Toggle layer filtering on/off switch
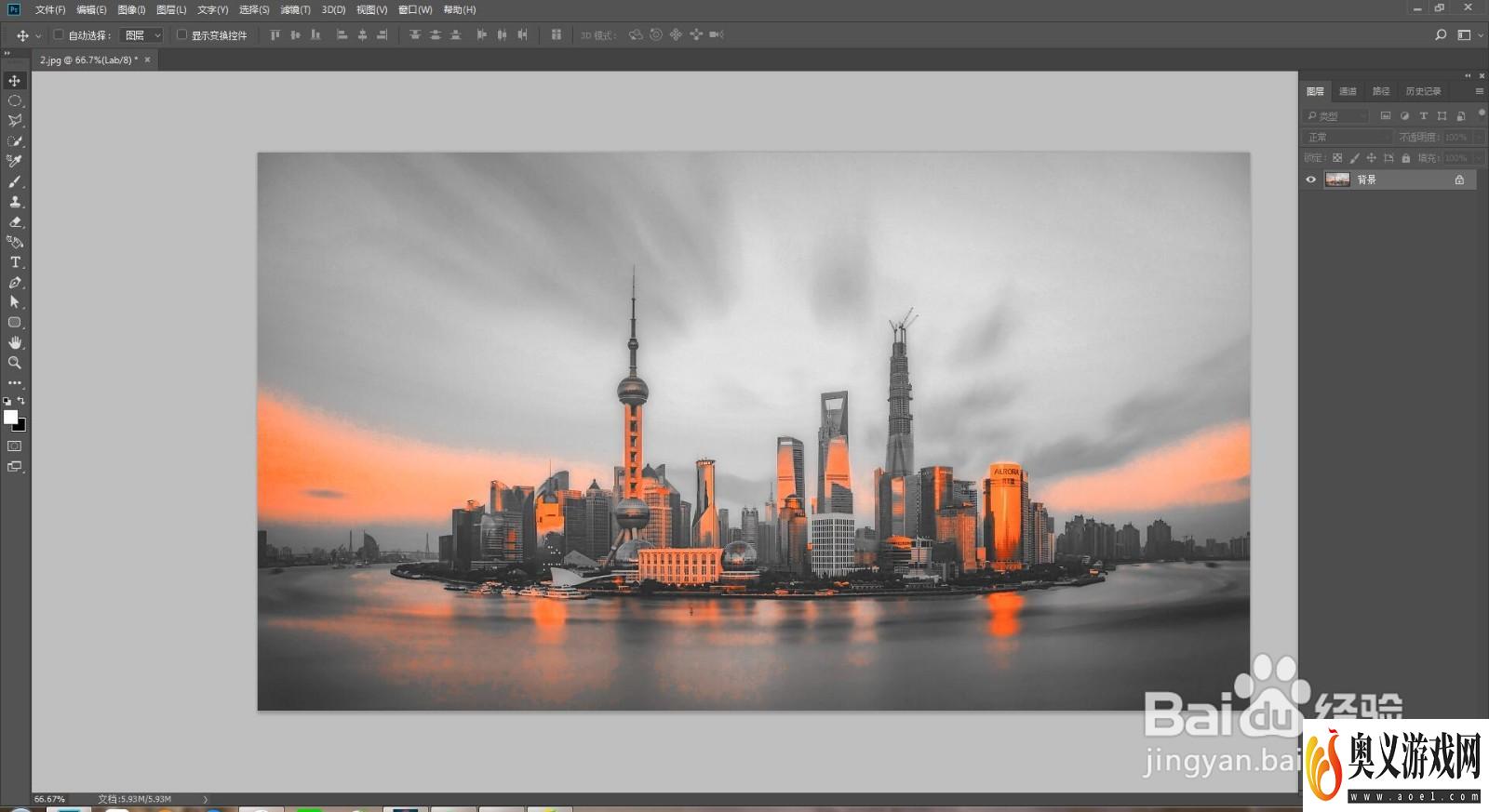The image size is (1489, 812). coord(1482,113)
